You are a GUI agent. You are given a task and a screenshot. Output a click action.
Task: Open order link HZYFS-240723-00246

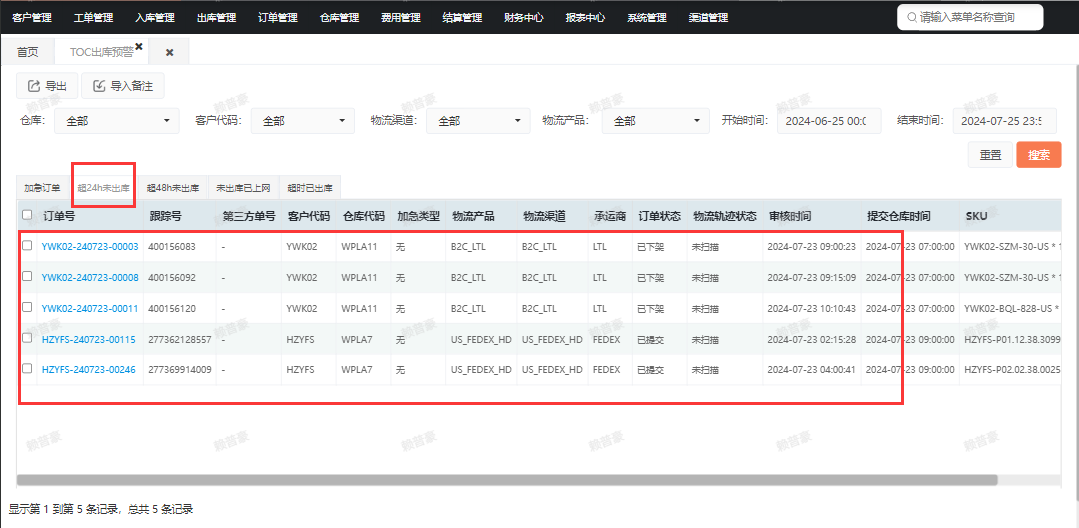click(x=88, y=370)
